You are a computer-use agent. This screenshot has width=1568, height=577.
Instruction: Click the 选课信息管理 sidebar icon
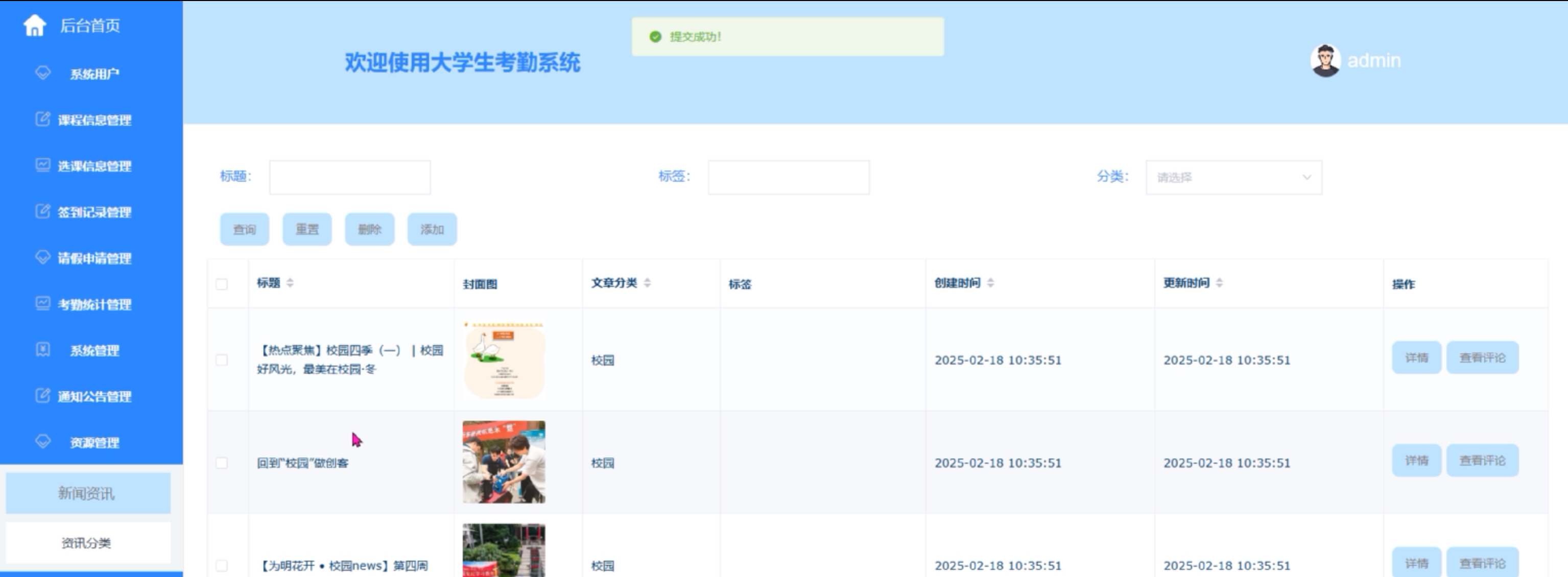pyautogui.click(x=42, y=165)
